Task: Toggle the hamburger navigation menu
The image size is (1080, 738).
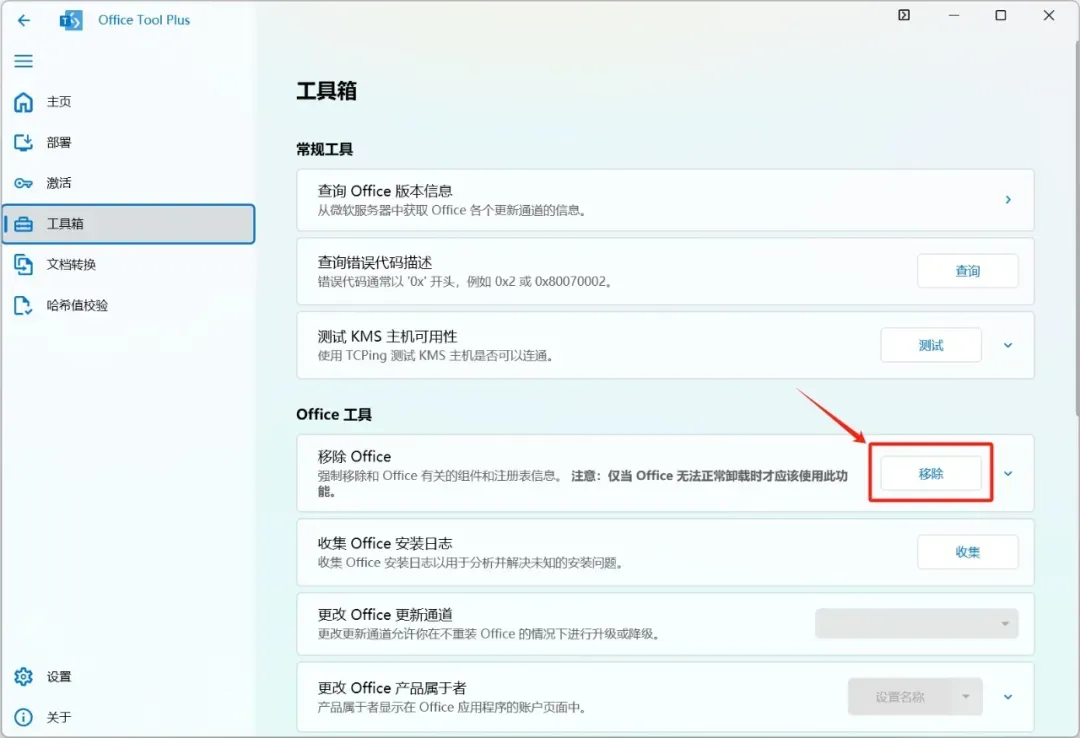Action: 23,61
